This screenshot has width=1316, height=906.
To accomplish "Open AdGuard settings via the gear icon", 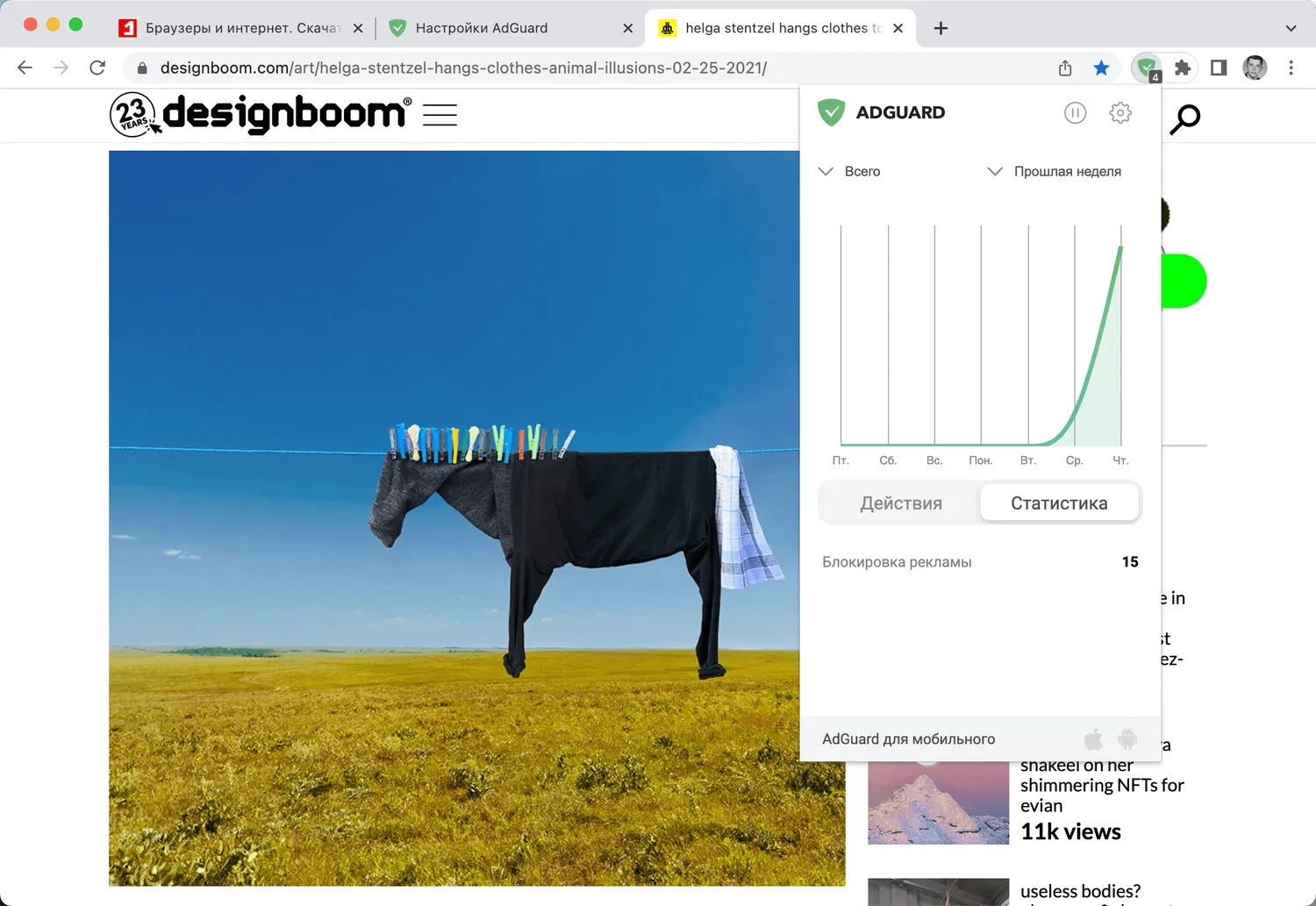I will (1120, 113).
